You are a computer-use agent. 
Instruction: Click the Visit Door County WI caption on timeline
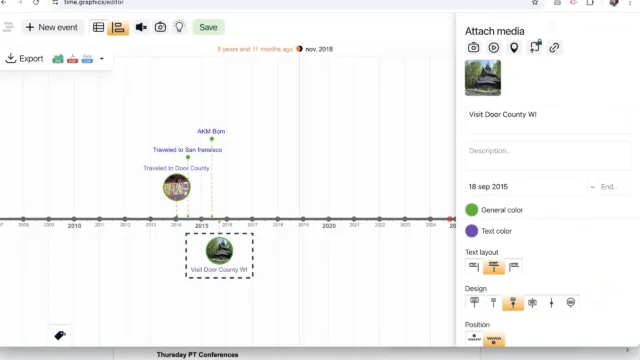[219, 270]
